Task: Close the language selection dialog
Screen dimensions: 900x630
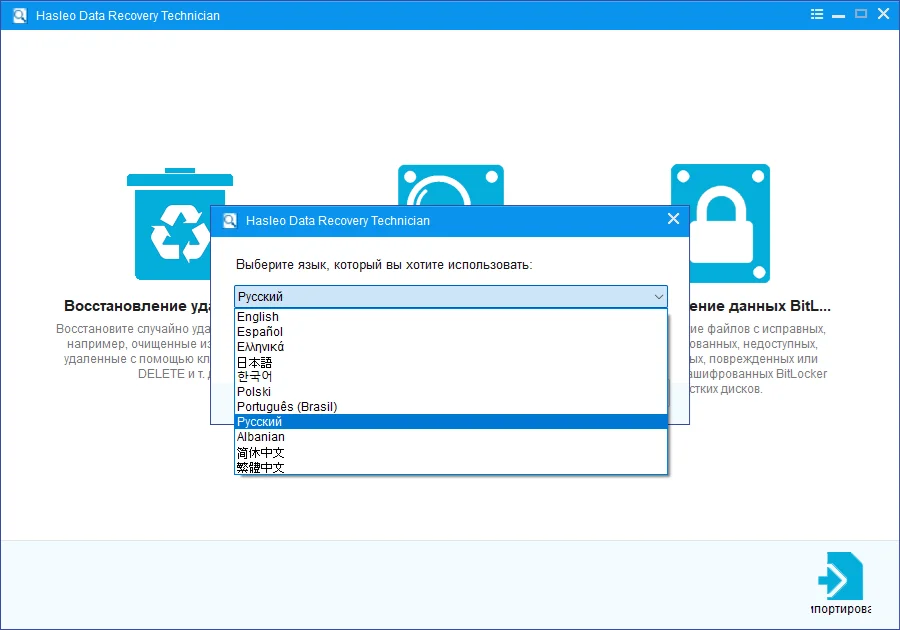Action: pyautogui.click(x=673, y=219)
